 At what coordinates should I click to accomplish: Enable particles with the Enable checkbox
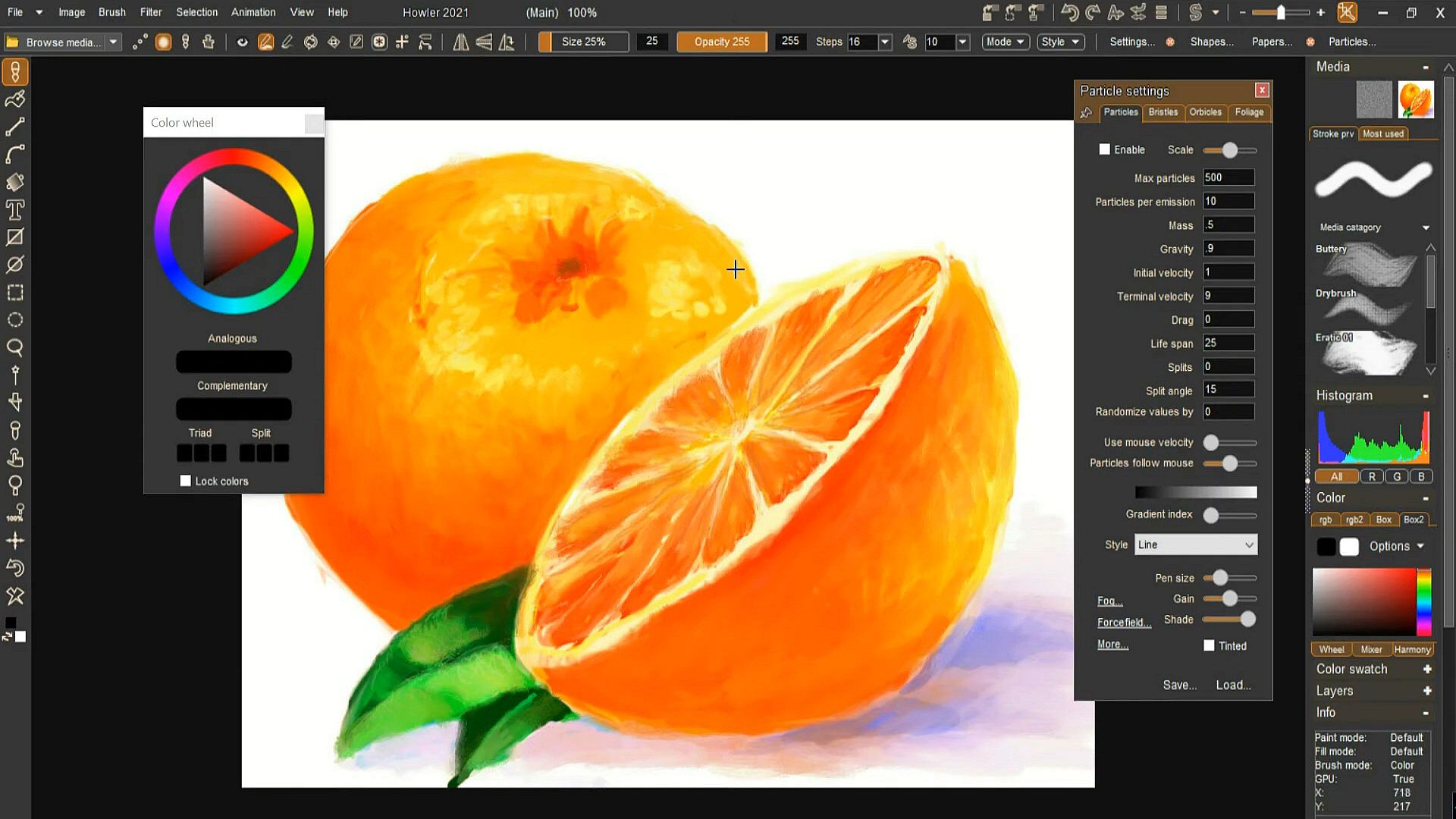[1105, 149]
